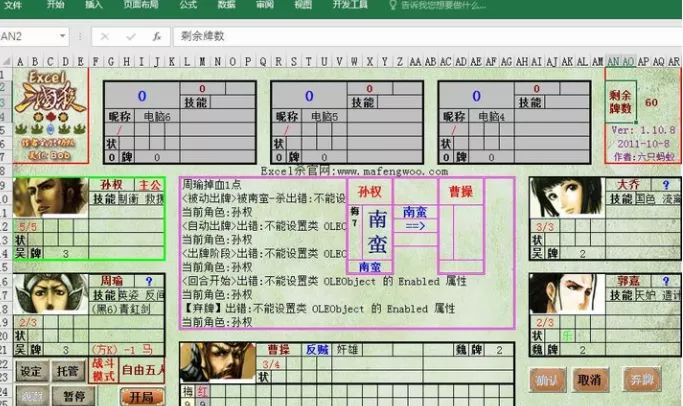Click the Select All corner triangle
Screen dimensions: 683x406
coord(6,61)
